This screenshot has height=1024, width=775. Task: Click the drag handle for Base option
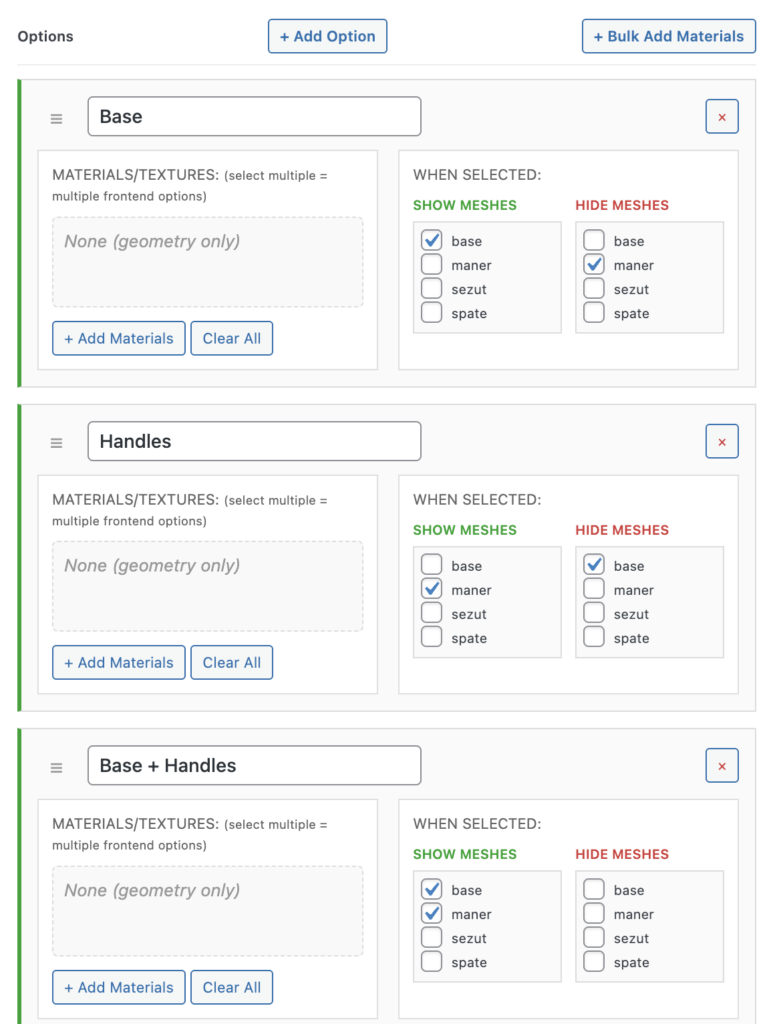point(57,118)
